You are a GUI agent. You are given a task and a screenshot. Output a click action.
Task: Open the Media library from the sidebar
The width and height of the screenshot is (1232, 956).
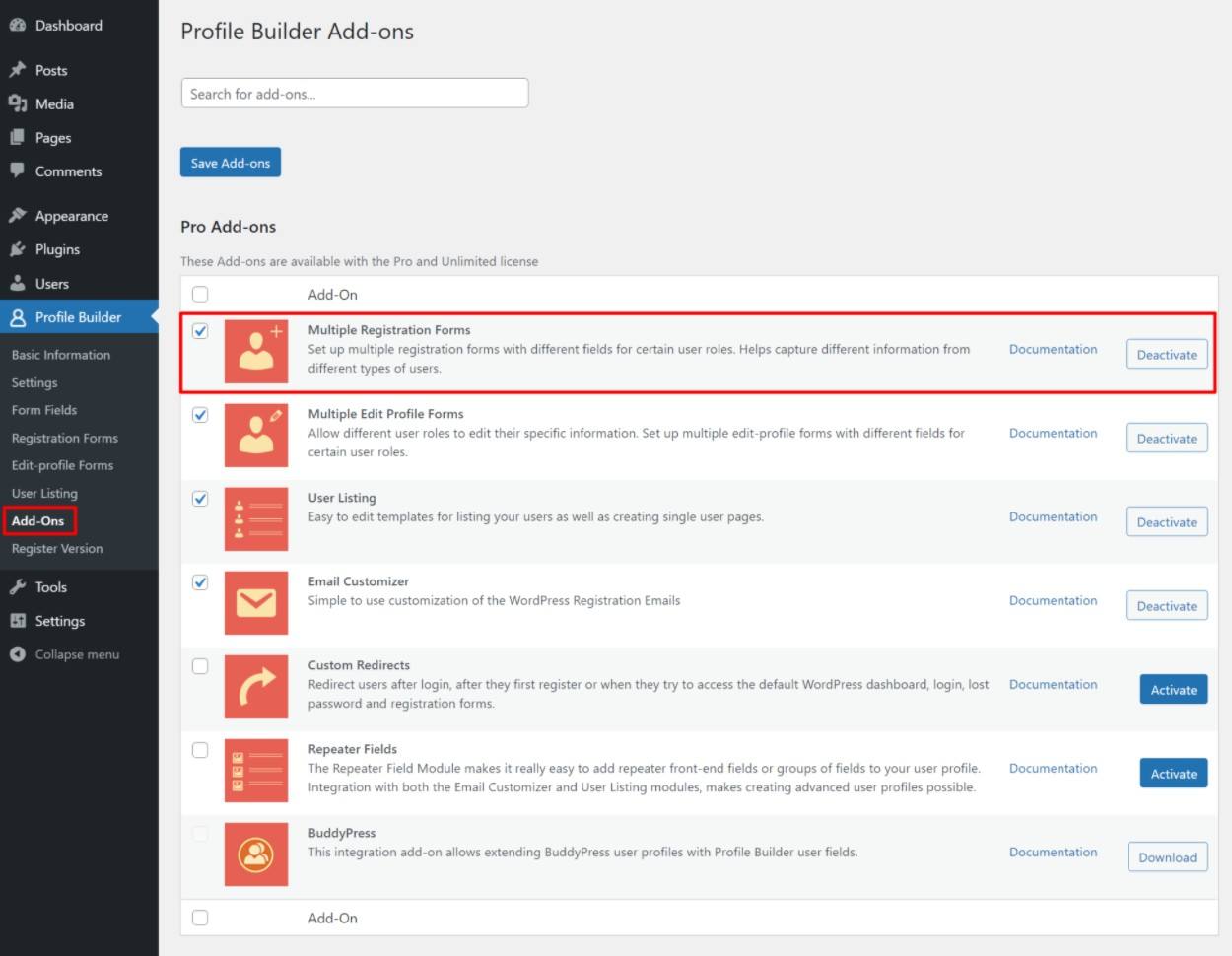(54, 103)
